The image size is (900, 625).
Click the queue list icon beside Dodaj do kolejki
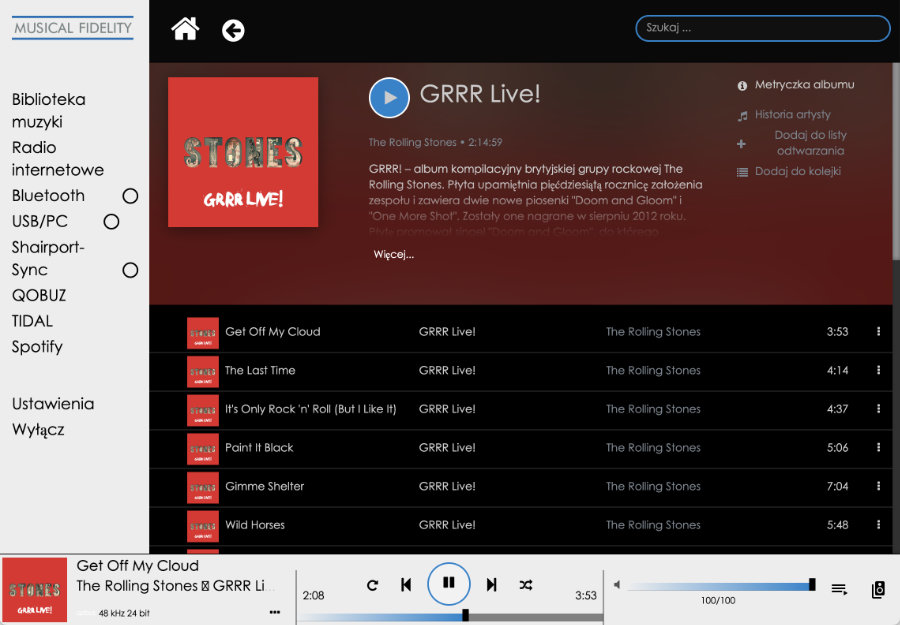click(x=742, y=172)
